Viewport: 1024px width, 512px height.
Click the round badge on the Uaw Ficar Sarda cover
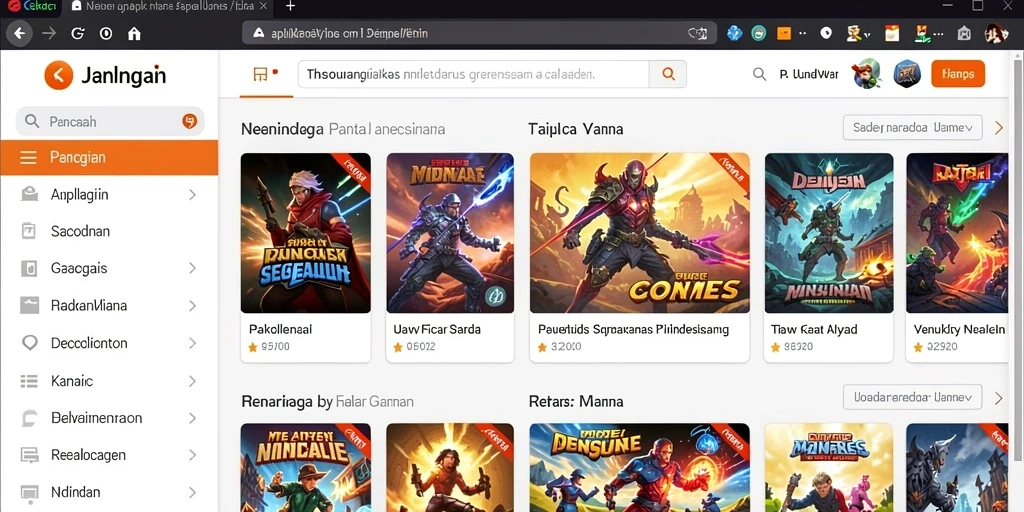click(x=496, y=296)
